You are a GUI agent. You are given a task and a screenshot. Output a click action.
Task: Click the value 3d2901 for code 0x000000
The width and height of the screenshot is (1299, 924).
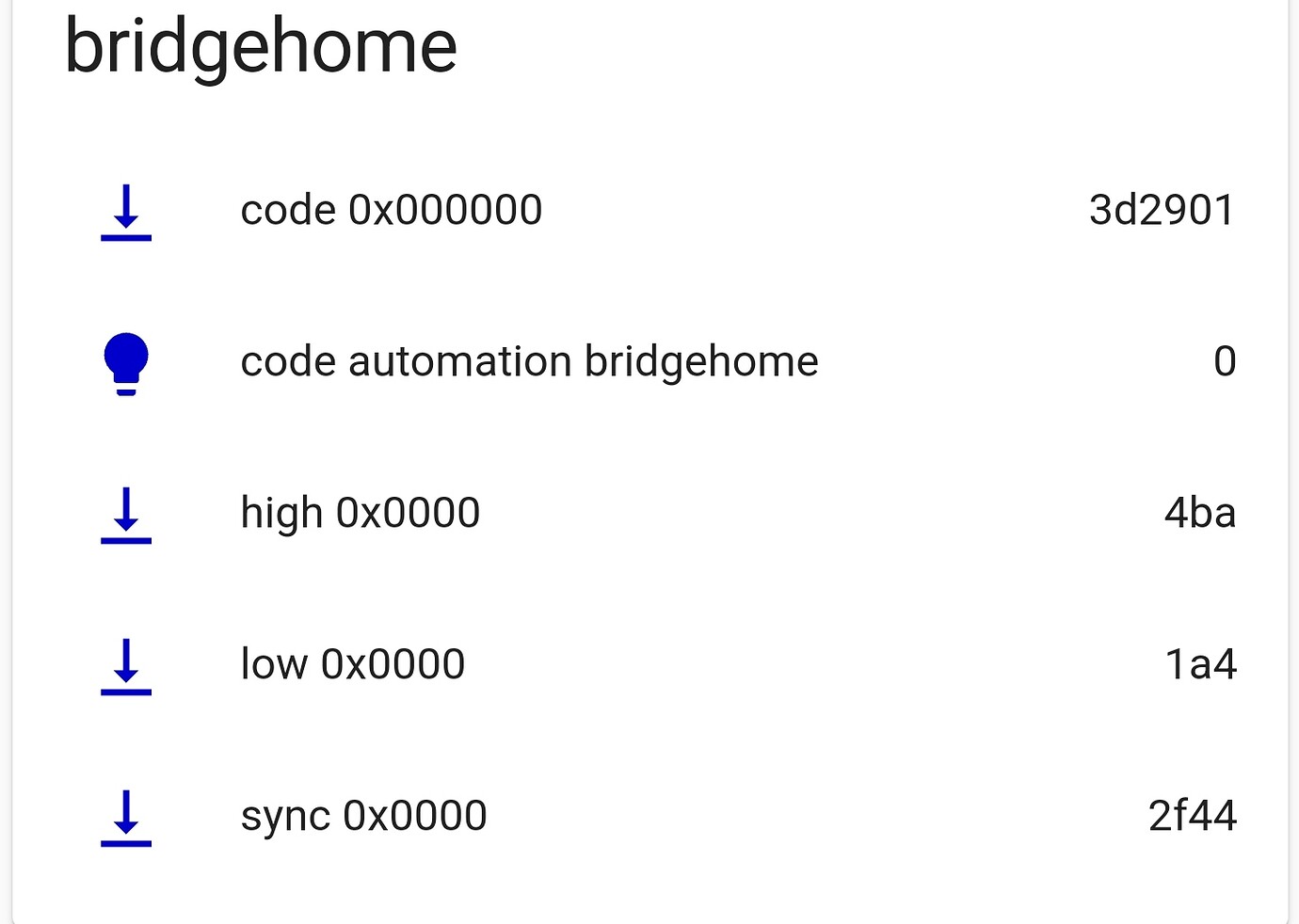1162,210
